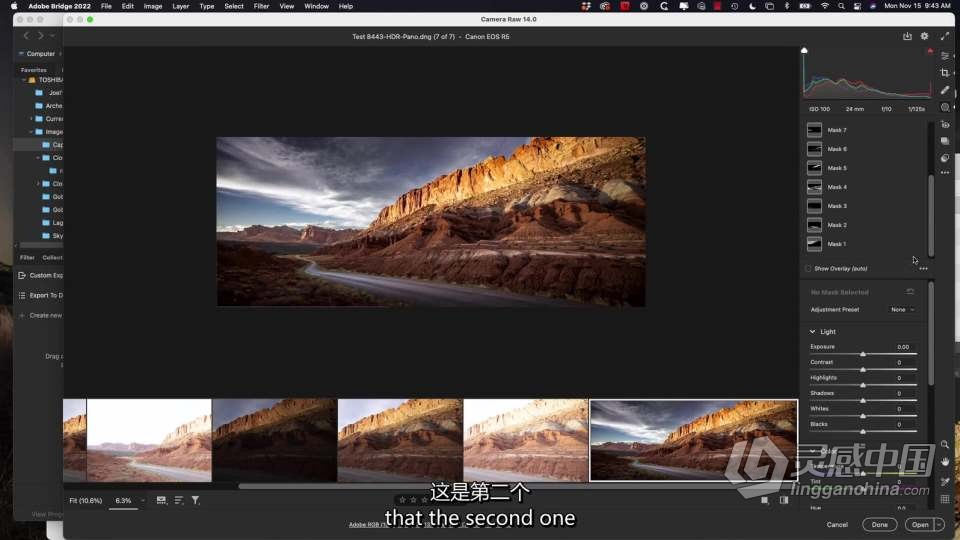Select the Masking tool icon
Image resolution: width=960 pixels, height=540 pixels.
pyautogui.click(x=945, y=107)
